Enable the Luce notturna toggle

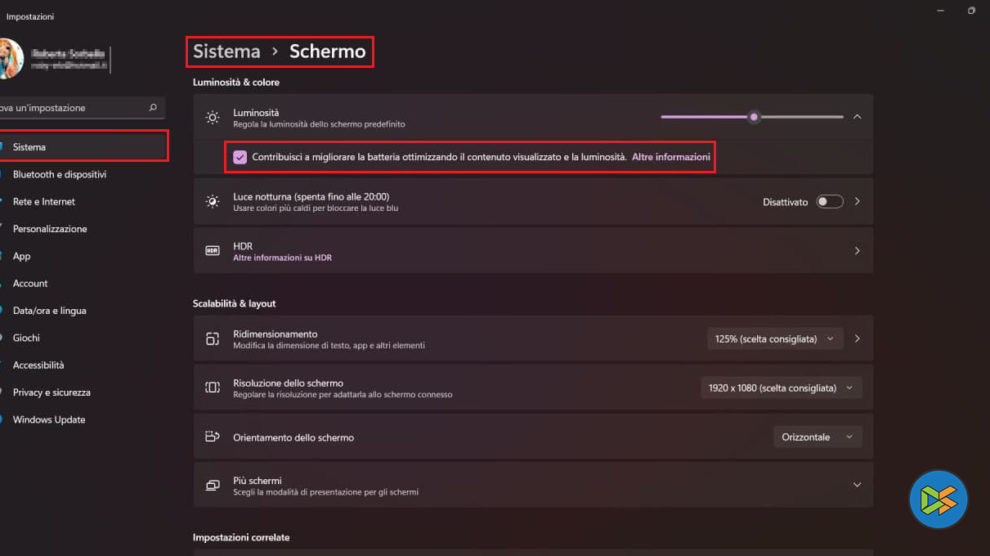coord(829,202)
